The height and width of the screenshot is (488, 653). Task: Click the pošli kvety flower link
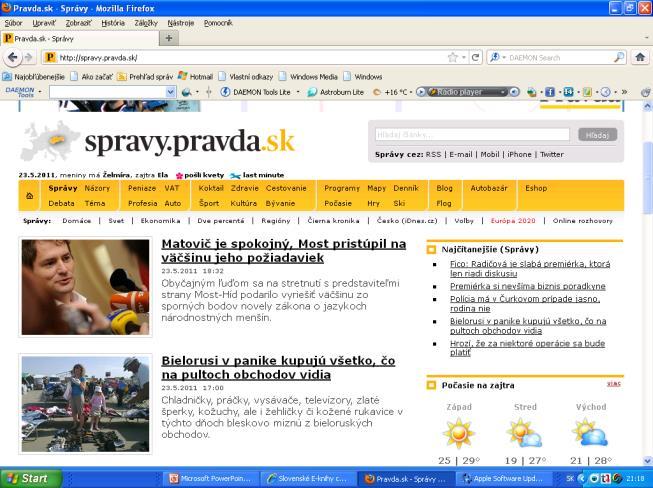200,175
